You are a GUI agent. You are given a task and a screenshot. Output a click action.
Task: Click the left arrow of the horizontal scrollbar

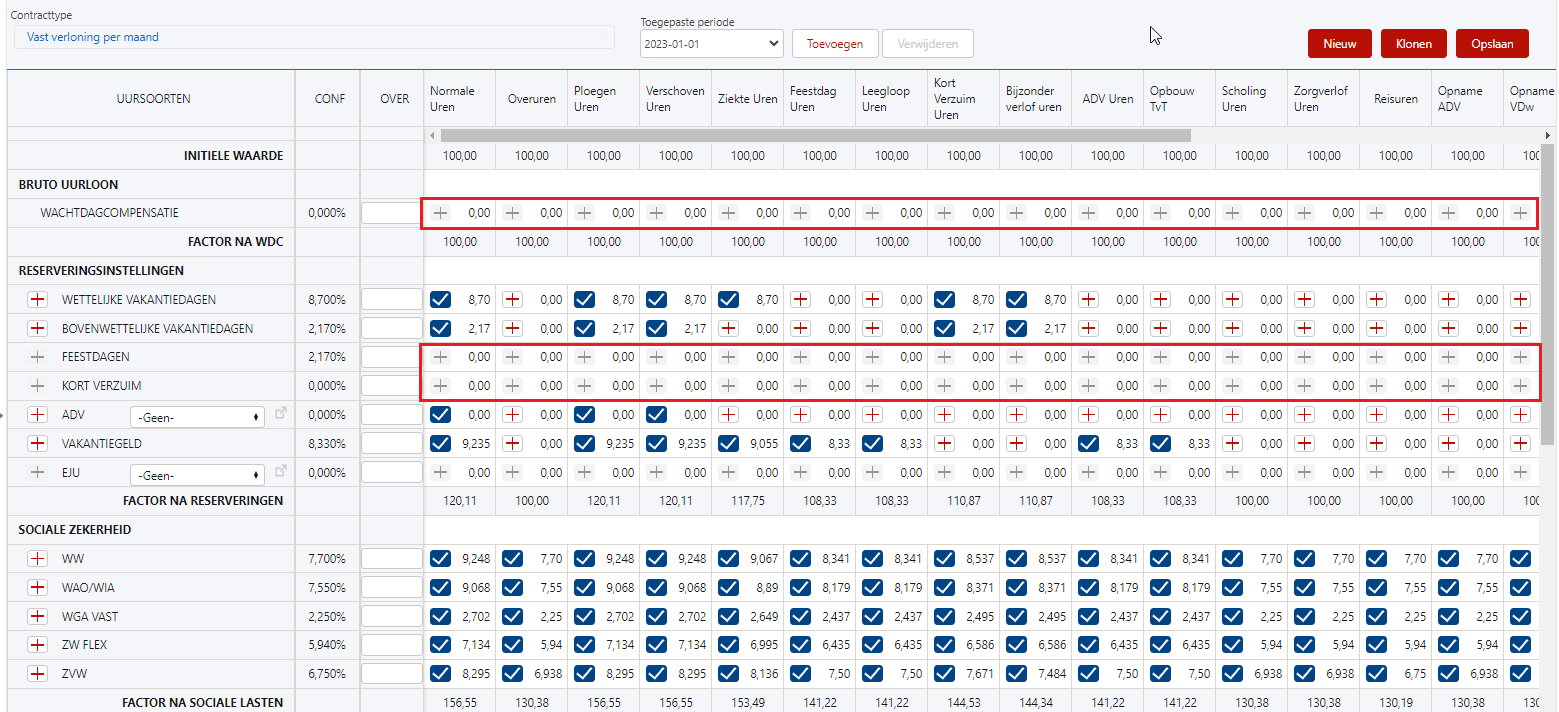(x=433, y=135)
